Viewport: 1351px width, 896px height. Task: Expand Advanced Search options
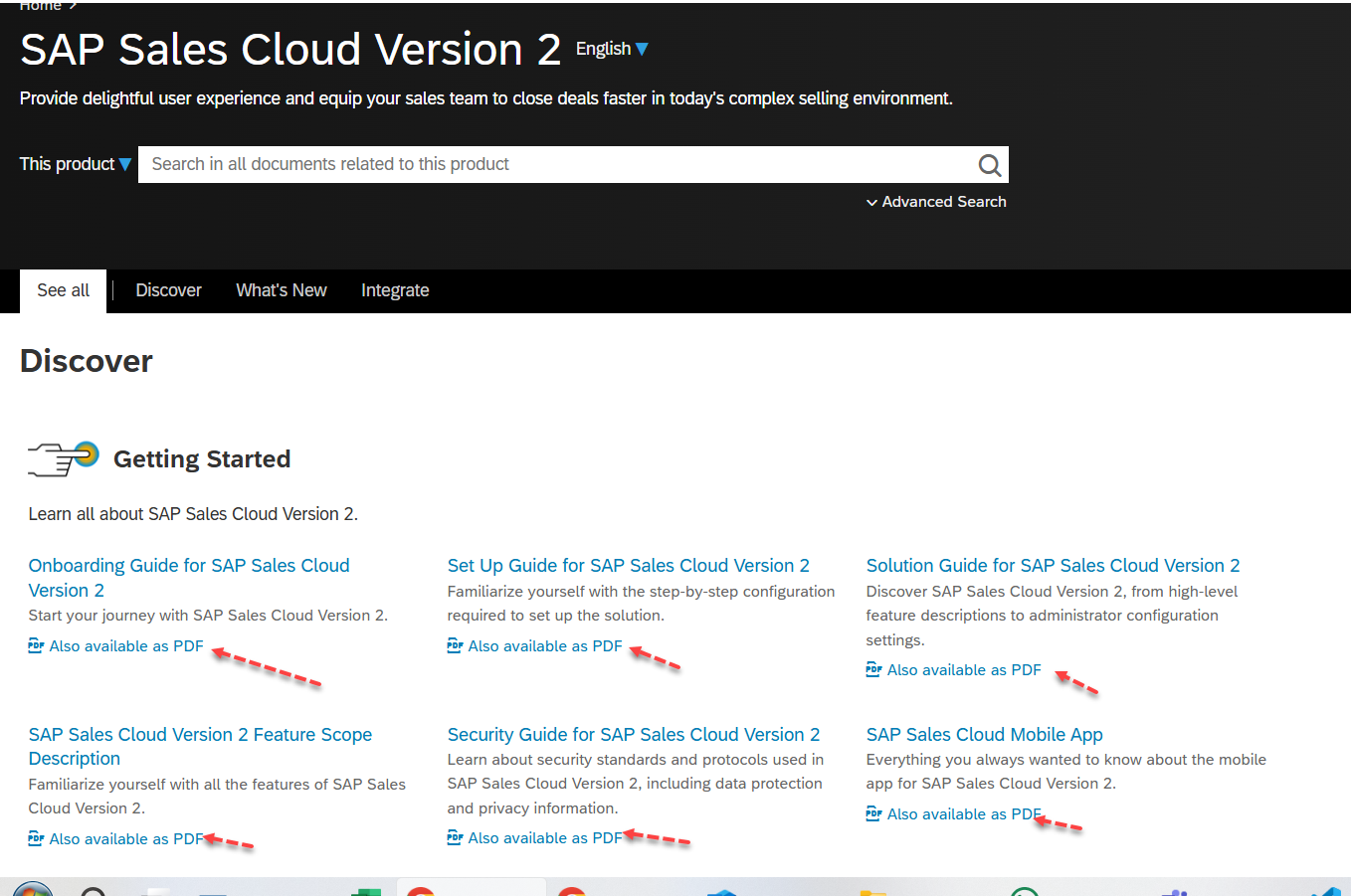click(x=936, y=202)
